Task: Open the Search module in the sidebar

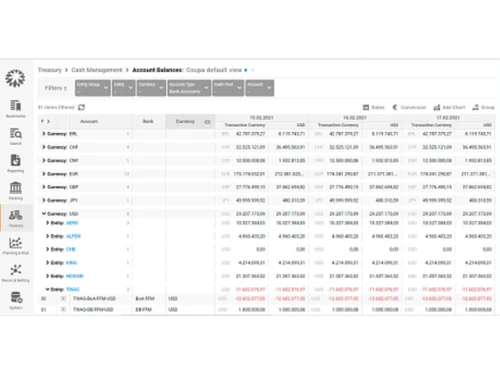Action: click(x=15, y=136)
